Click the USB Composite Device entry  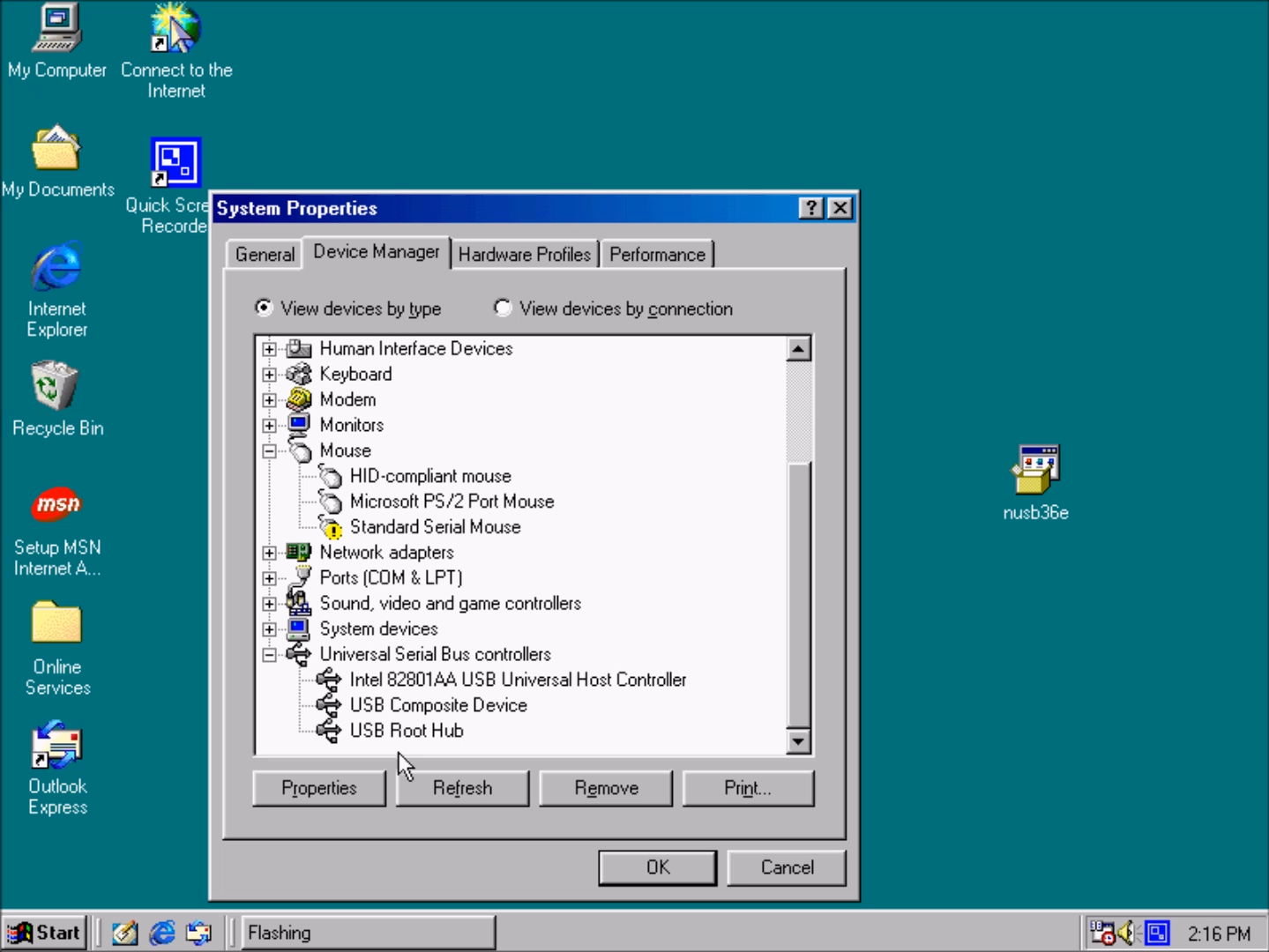(438, 704)
